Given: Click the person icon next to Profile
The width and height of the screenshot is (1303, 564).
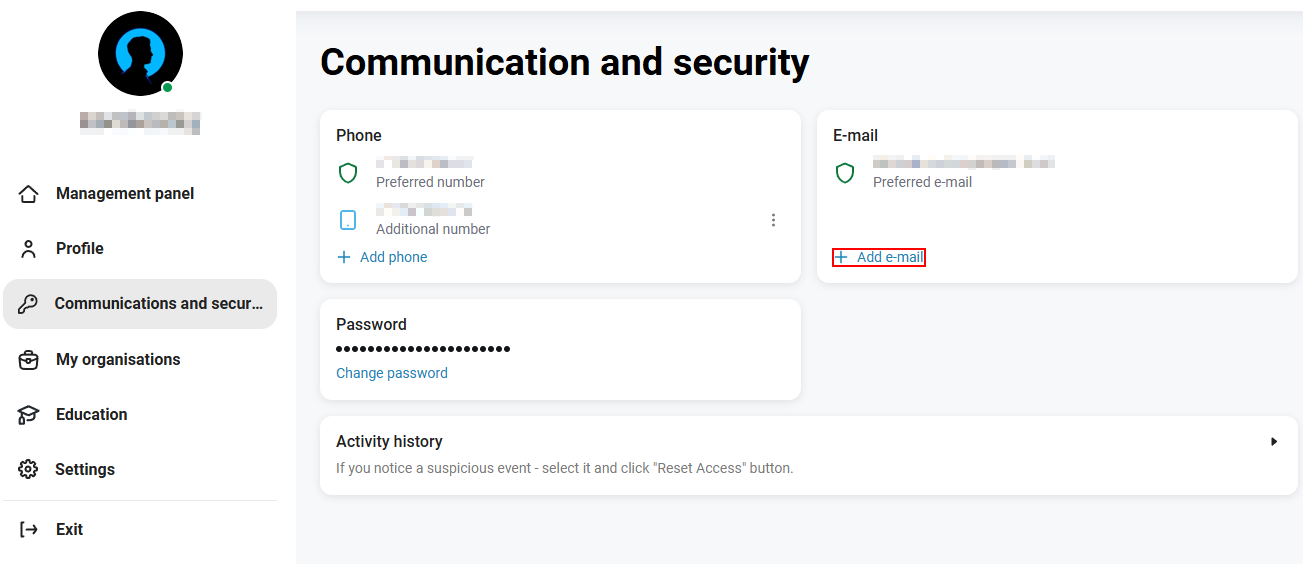Looking at the screenshot, I should tap(29, 249).
